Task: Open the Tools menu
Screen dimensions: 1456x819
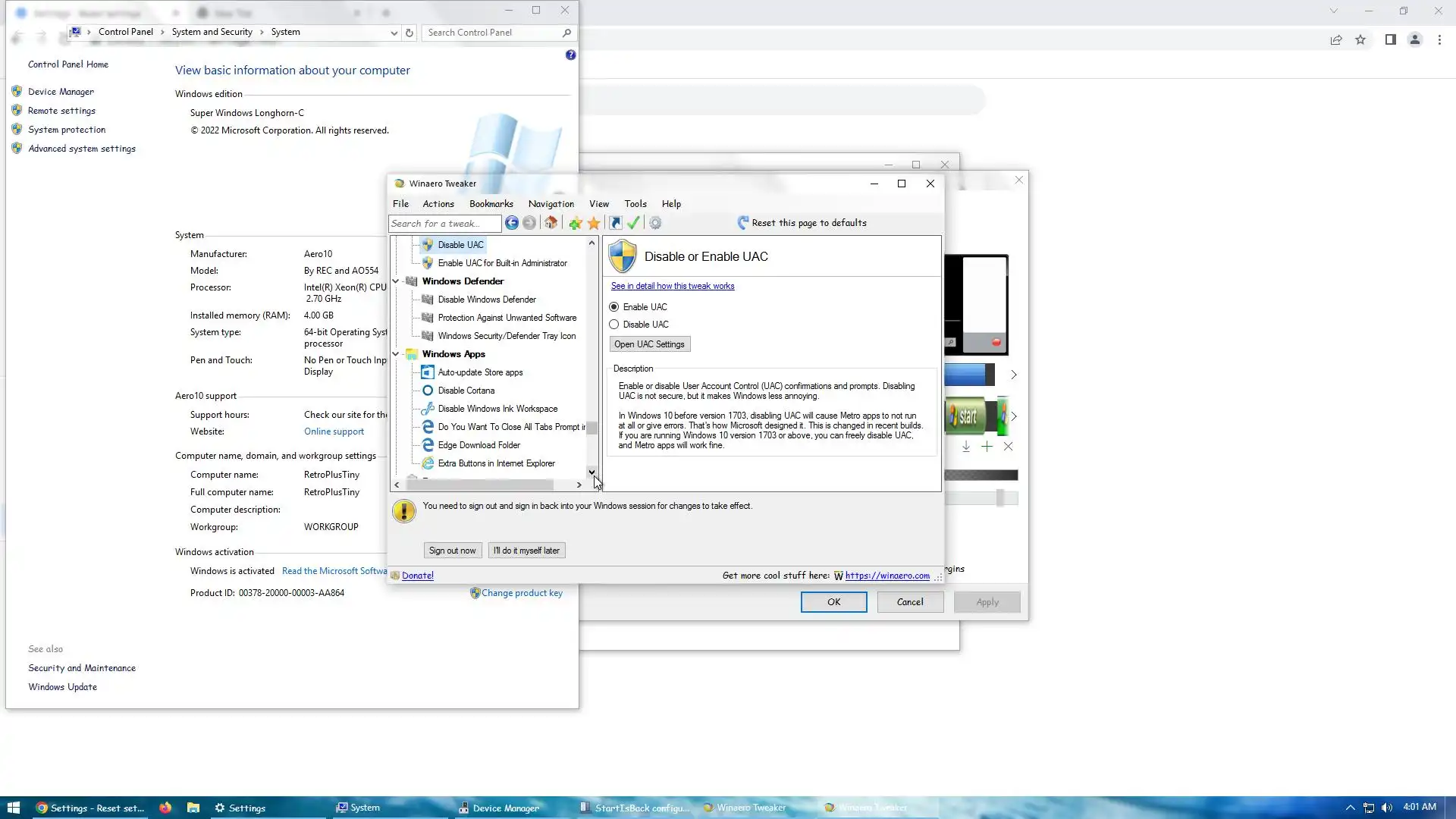Action: click(635, 204)
